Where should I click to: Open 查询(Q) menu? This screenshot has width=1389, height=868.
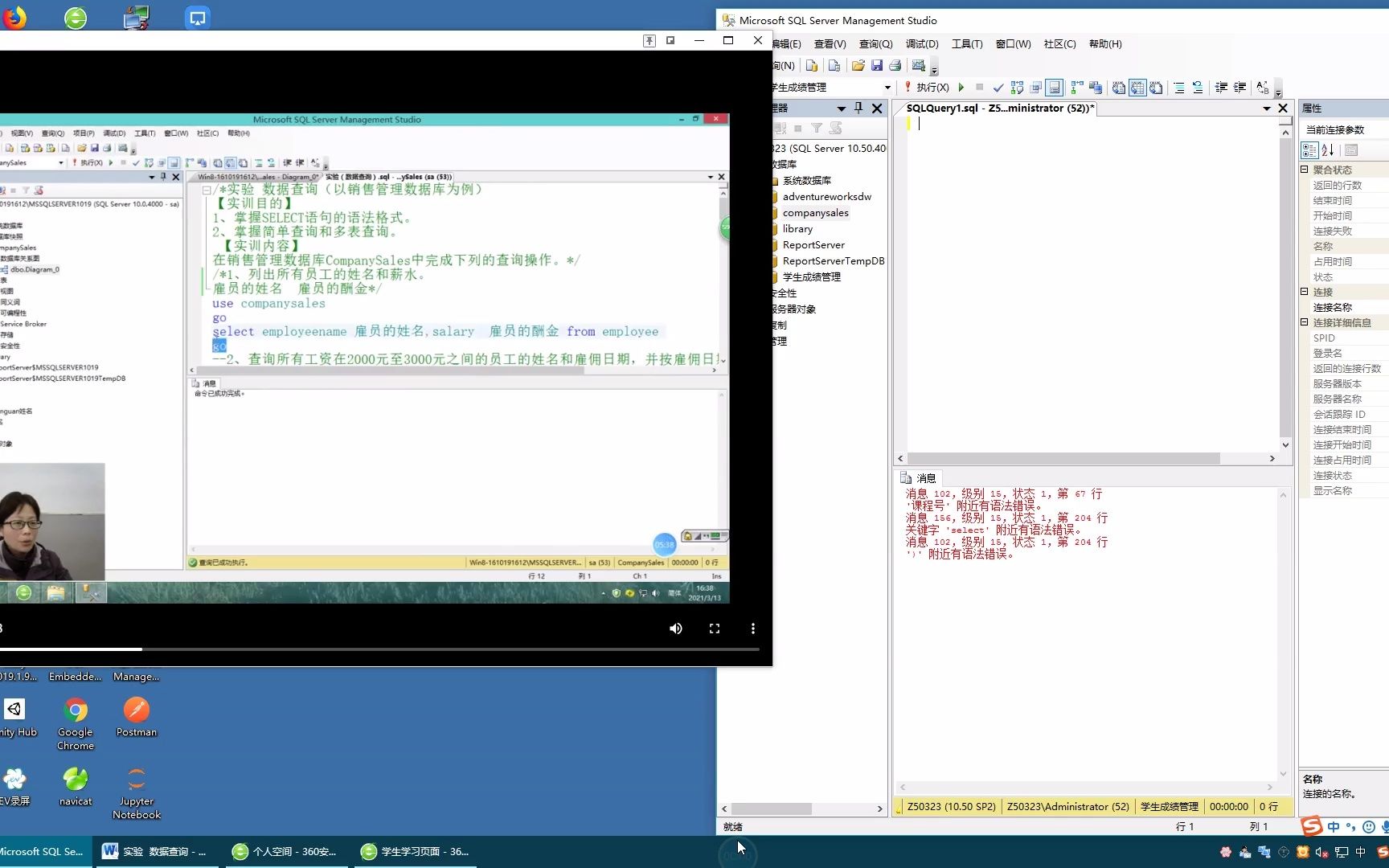click(875, 44)
